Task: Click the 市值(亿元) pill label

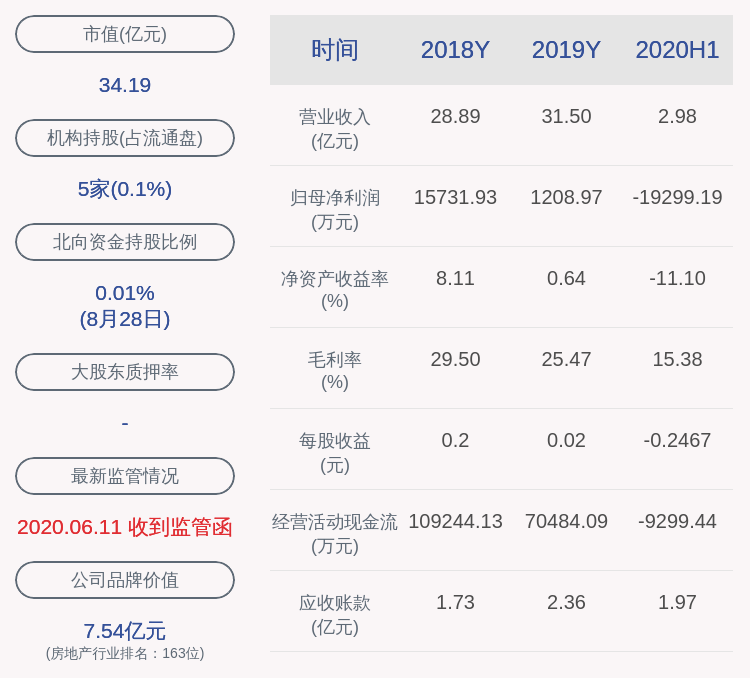Action: pyautogui.click(x=125, y=34)
